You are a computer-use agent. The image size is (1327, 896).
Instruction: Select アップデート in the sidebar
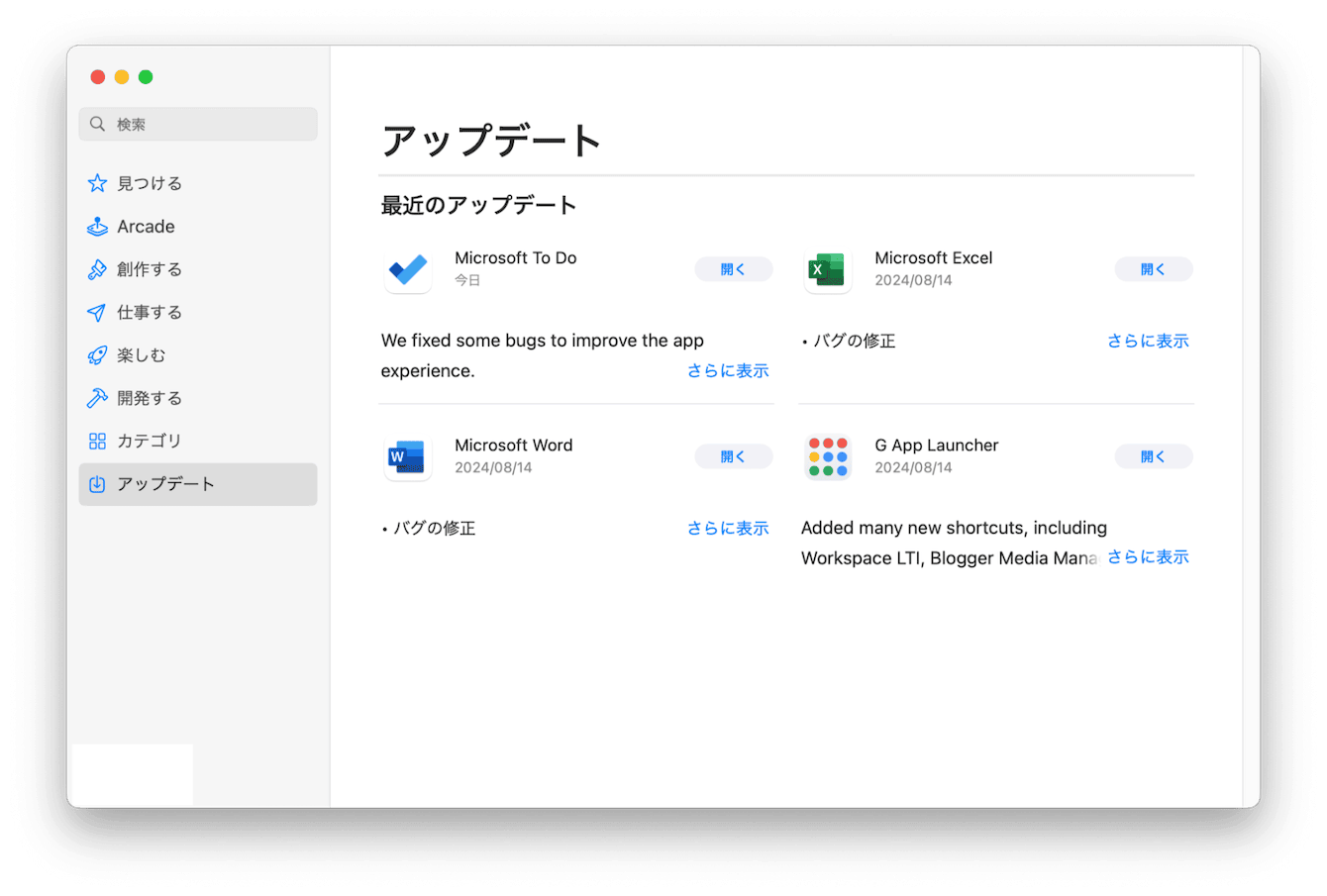(x=198, y=484)
